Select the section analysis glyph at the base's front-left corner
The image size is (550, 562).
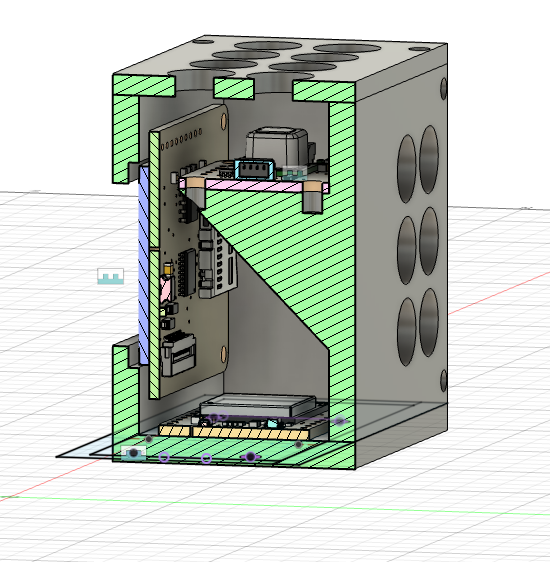tap(134, 453)
